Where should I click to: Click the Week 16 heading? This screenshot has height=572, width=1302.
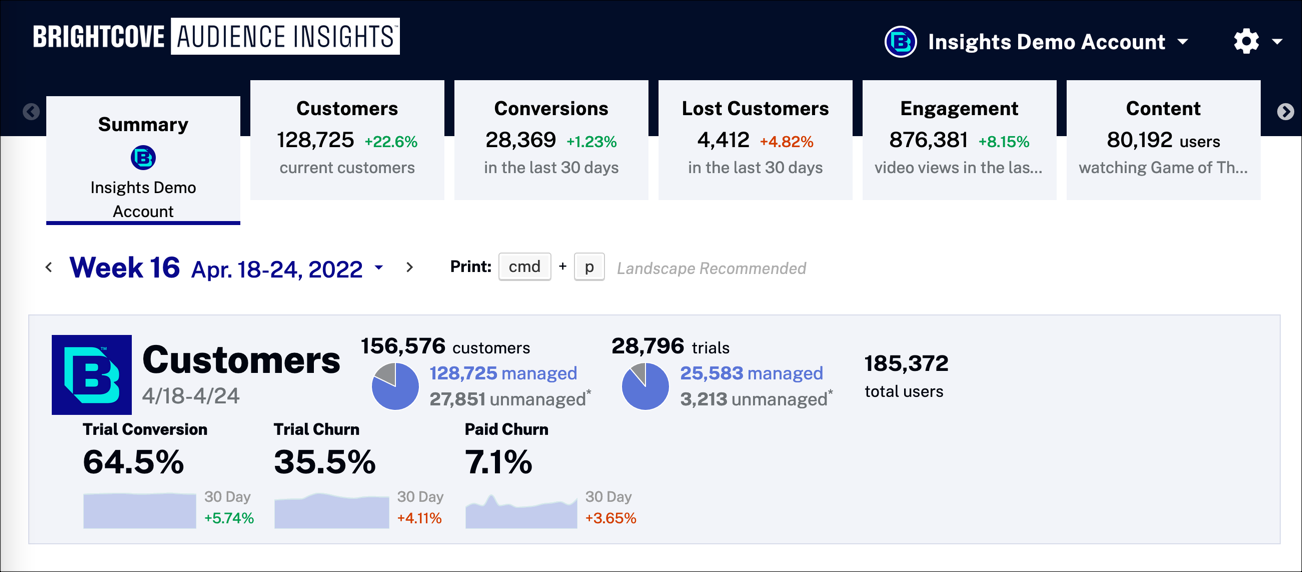(124, 267)
